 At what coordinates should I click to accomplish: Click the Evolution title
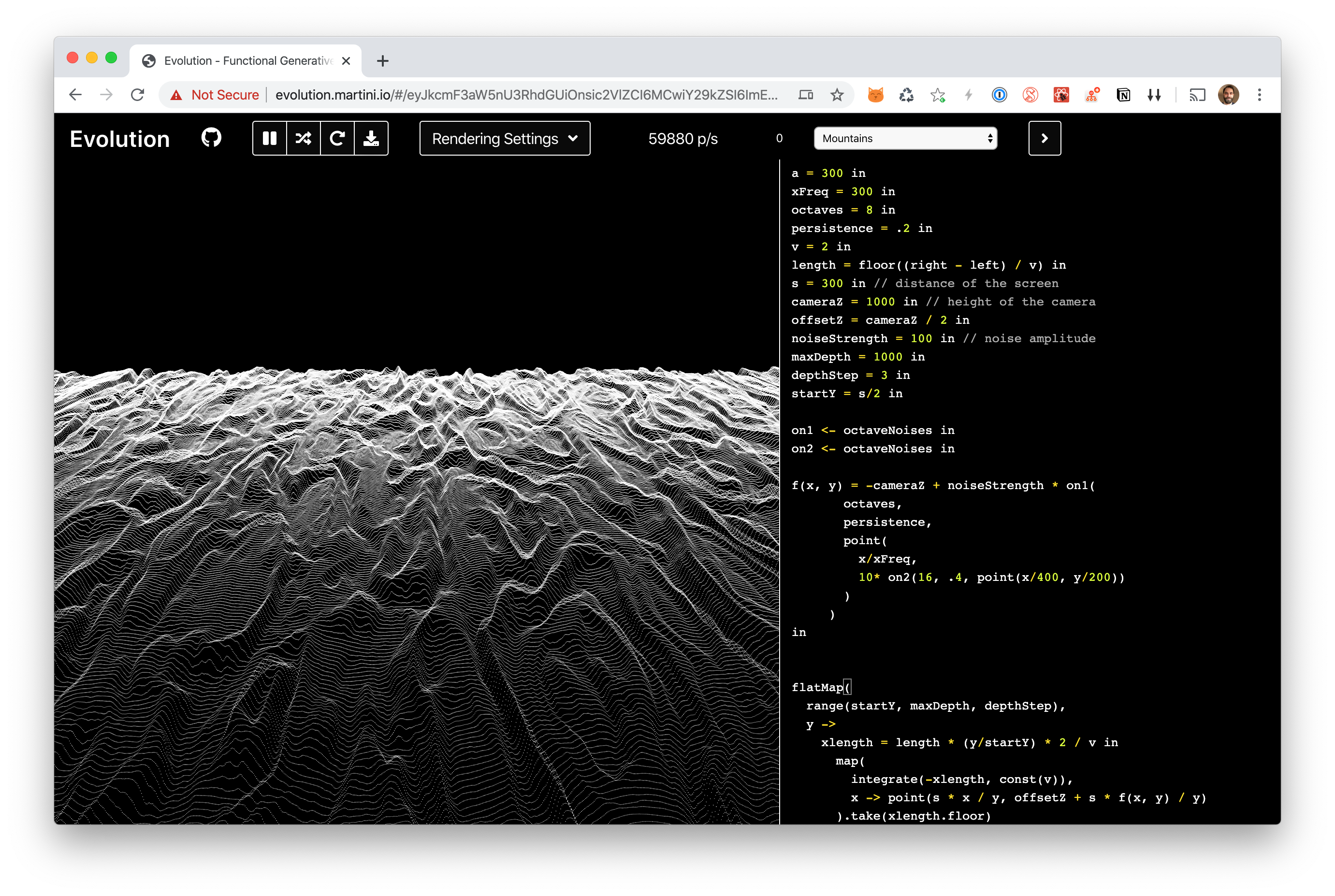[119, 139]
